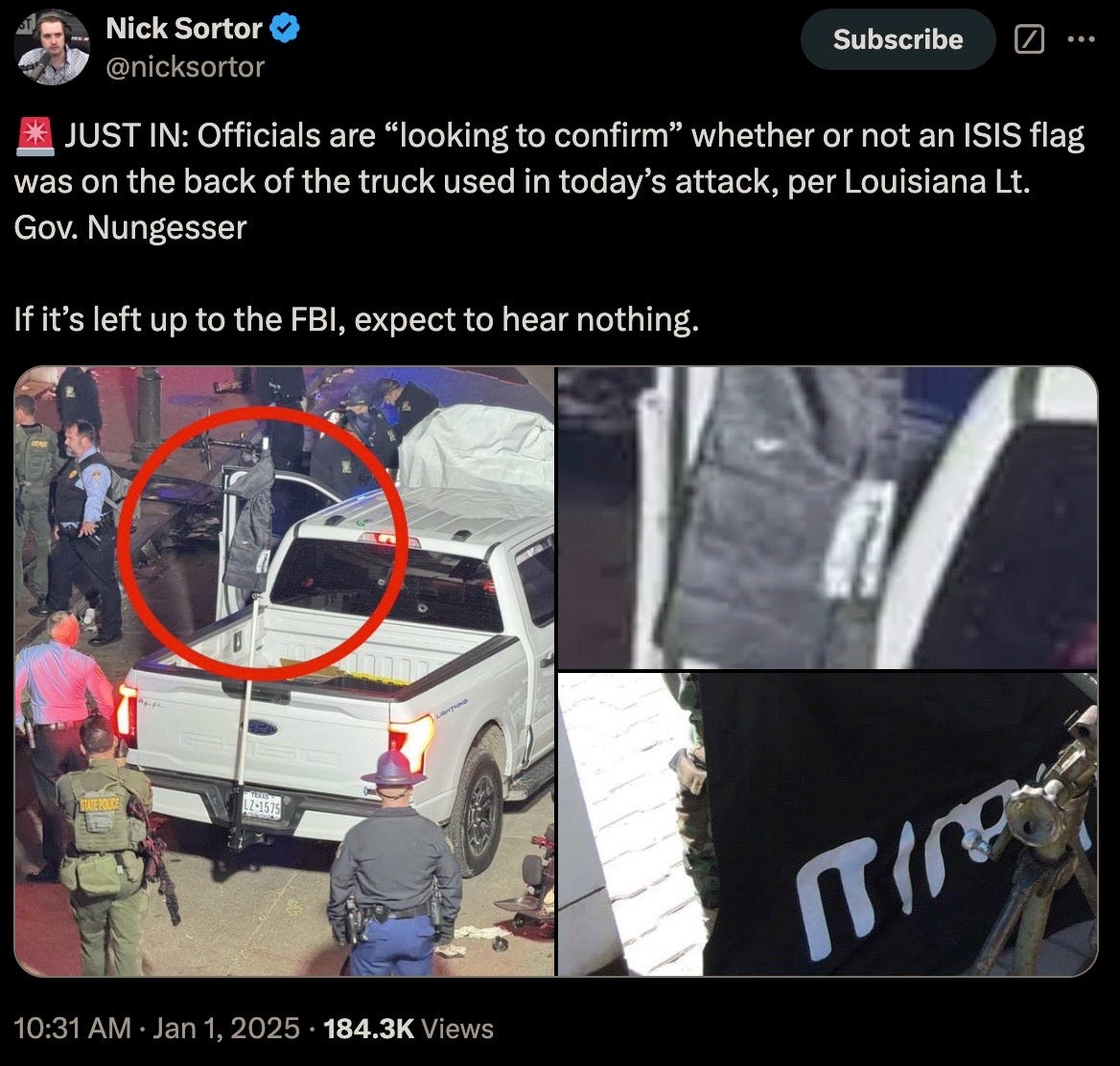The height and width of the screenshot is (1066, 1120).
Task: Open the black flag with white lettering image
Action: [x=828, y=824]
